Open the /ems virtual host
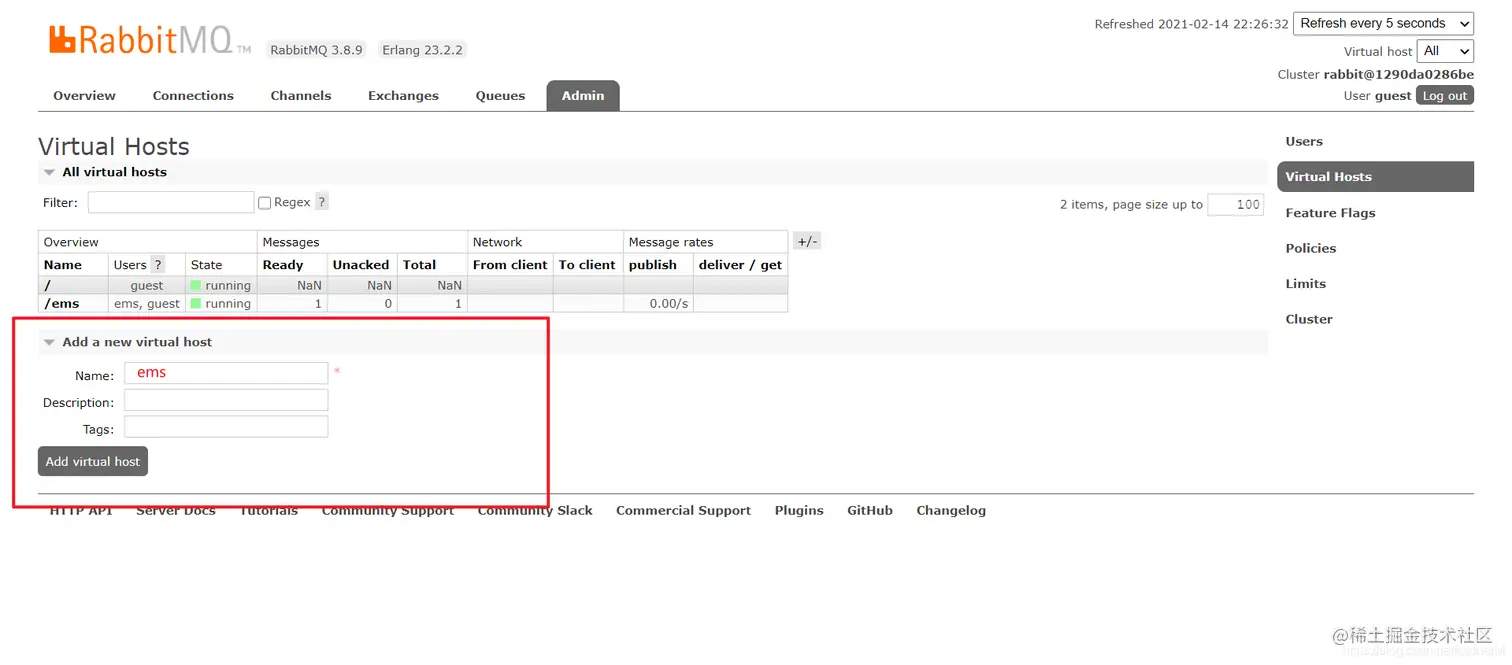The height and width of the screenshot is (665, 1512). coord(62,304)
